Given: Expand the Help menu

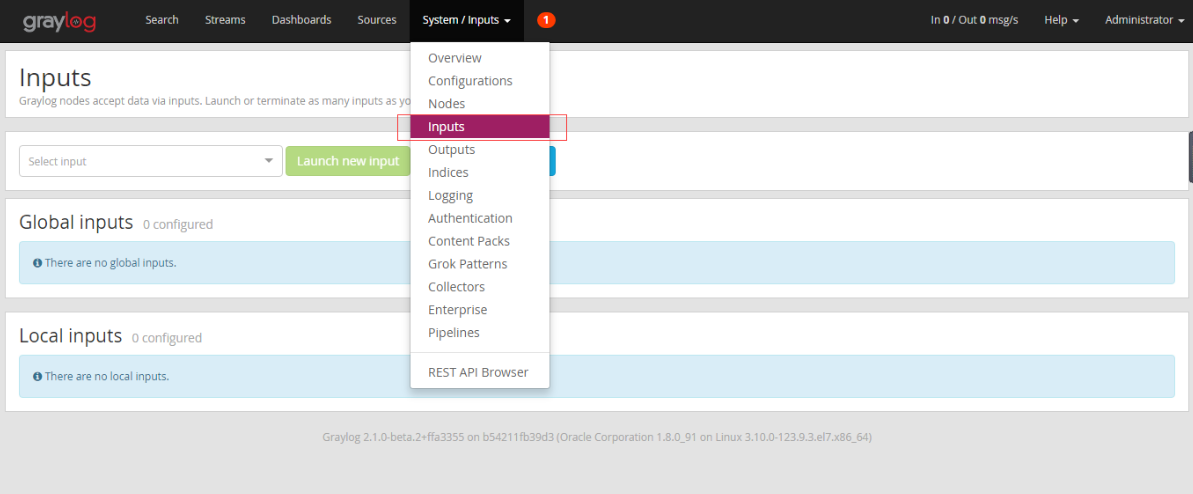Looking at the screenshot, I should (x=1061, y=21).
